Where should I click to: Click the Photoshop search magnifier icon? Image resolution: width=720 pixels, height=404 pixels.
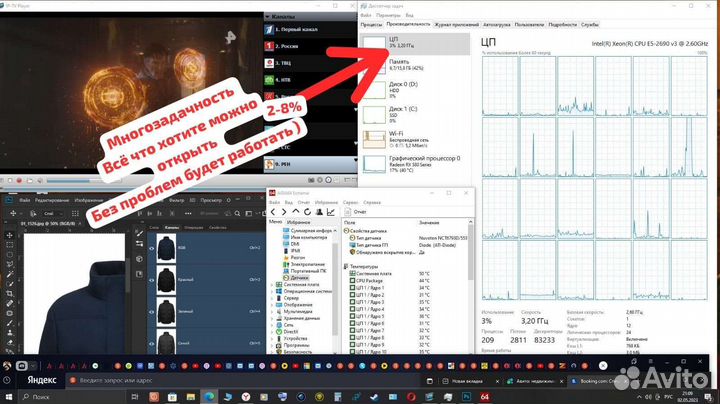point(237,213)
